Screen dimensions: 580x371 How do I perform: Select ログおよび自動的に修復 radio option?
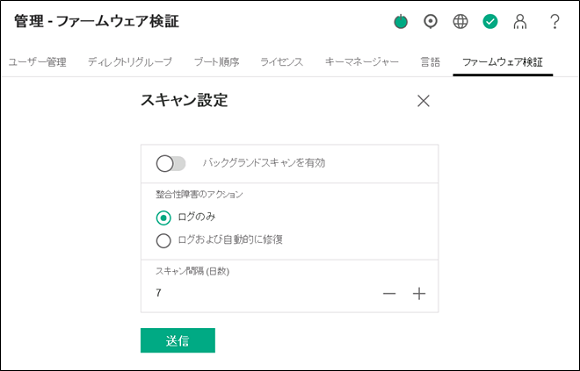tap(163, 240)
